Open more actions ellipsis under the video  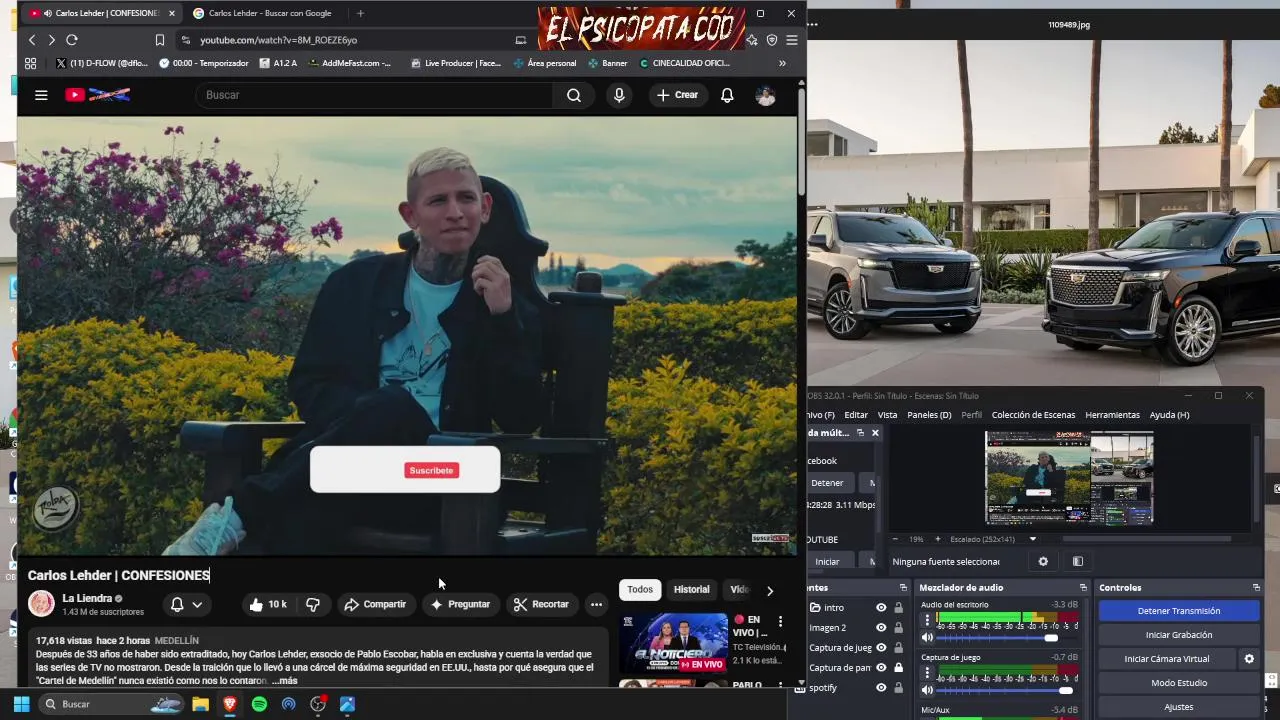click(x=596, y=604)
